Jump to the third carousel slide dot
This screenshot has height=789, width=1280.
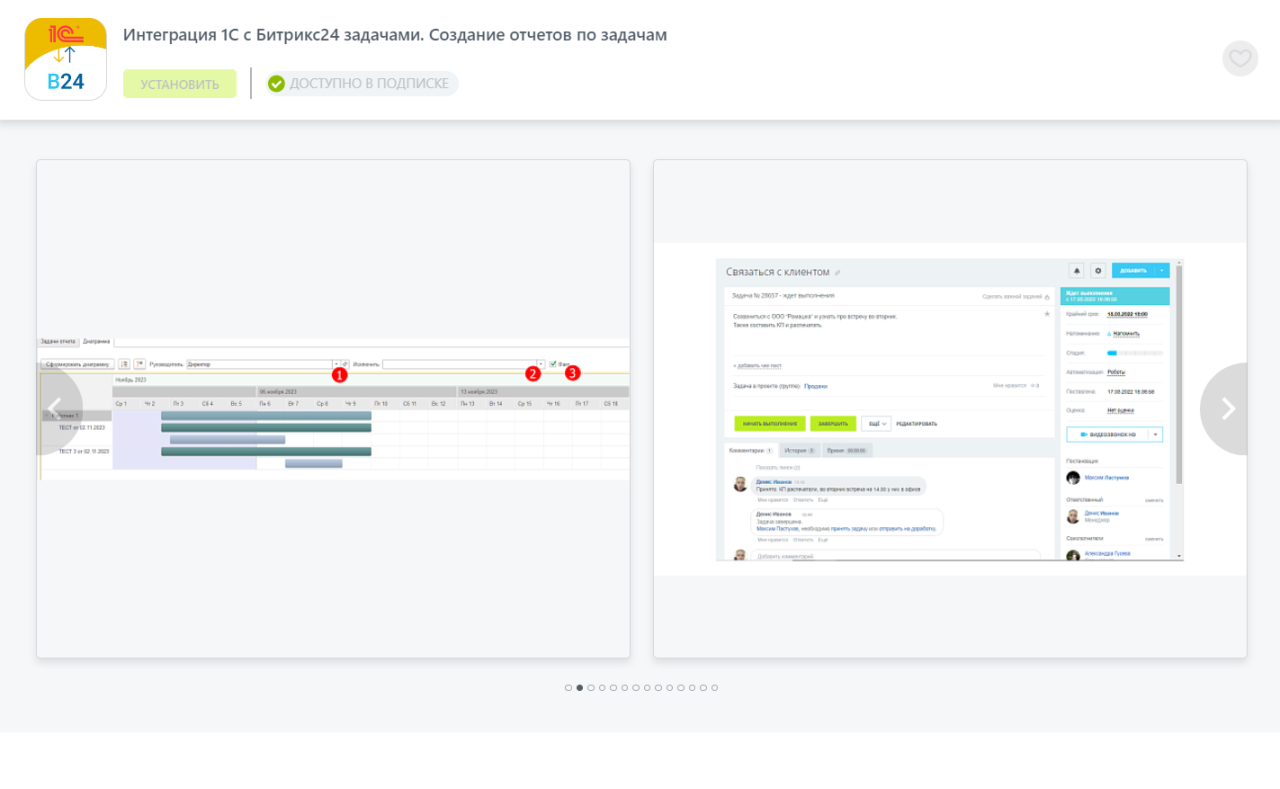click(591, 688)
